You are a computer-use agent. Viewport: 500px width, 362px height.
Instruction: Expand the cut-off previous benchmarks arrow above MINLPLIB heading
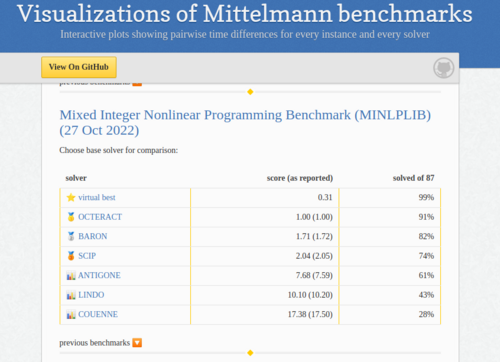[x=137, y=84]
